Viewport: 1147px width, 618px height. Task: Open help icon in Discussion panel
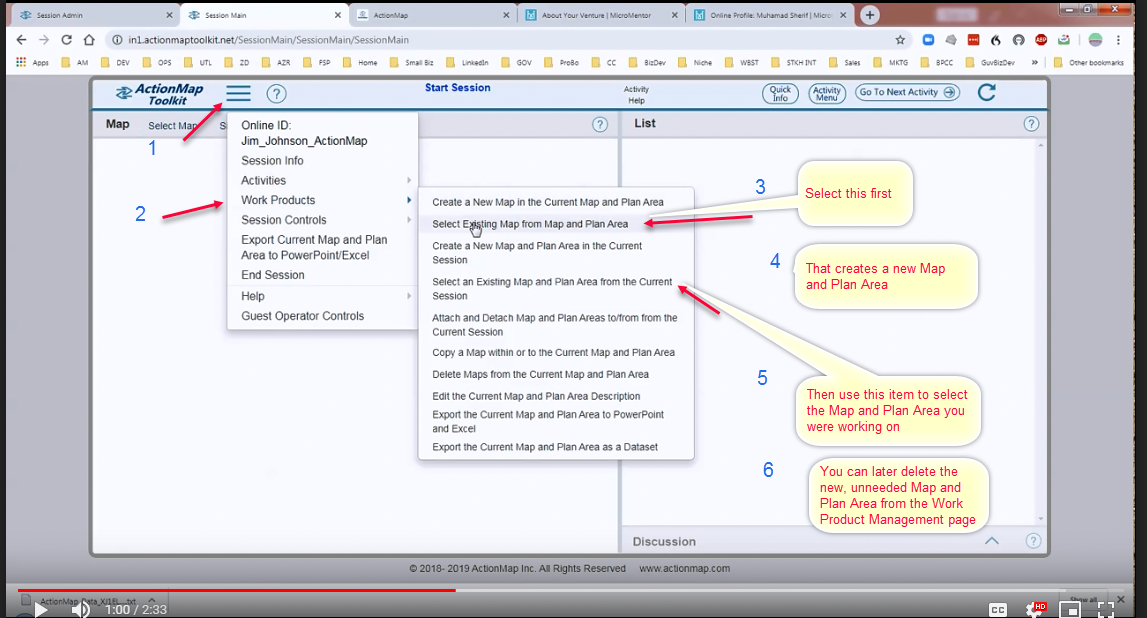point(1032,541)
